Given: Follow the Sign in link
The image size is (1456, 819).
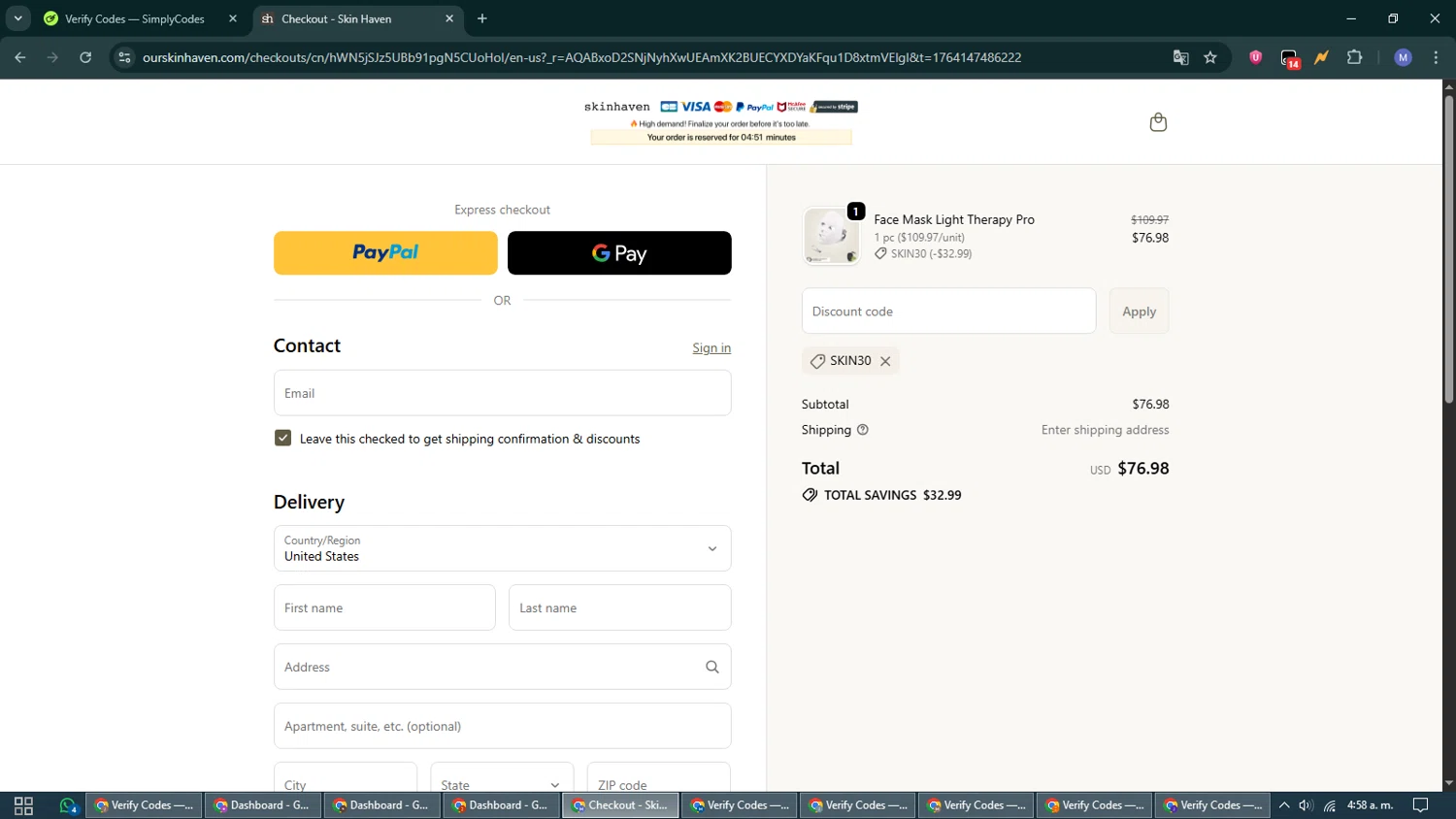Looking at the screenshot, I should pos(711,348).
